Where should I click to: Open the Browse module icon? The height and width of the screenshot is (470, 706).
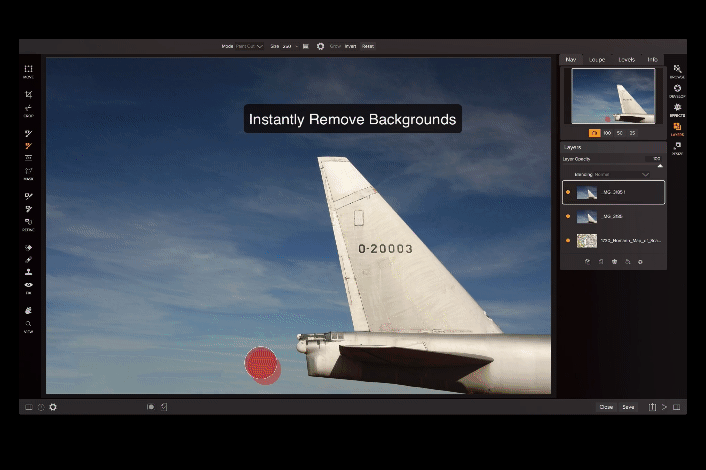pos(677,69)
